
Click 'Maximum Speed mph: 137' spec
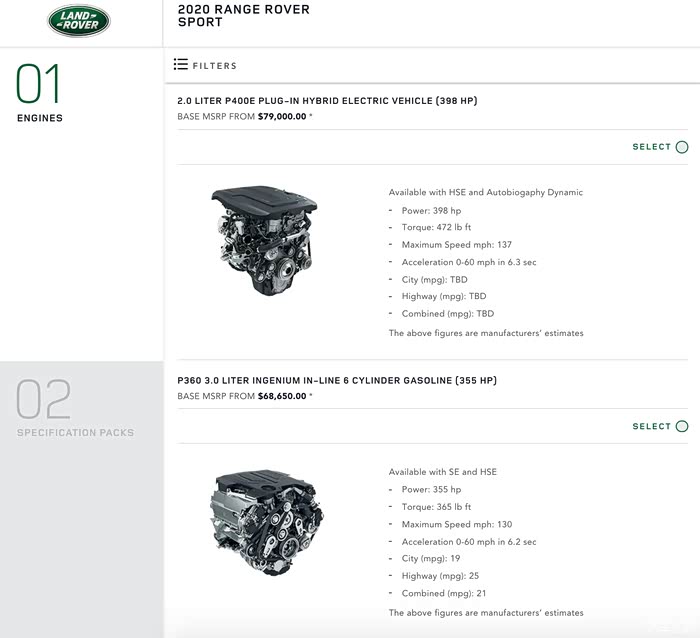tap(457, 245)
